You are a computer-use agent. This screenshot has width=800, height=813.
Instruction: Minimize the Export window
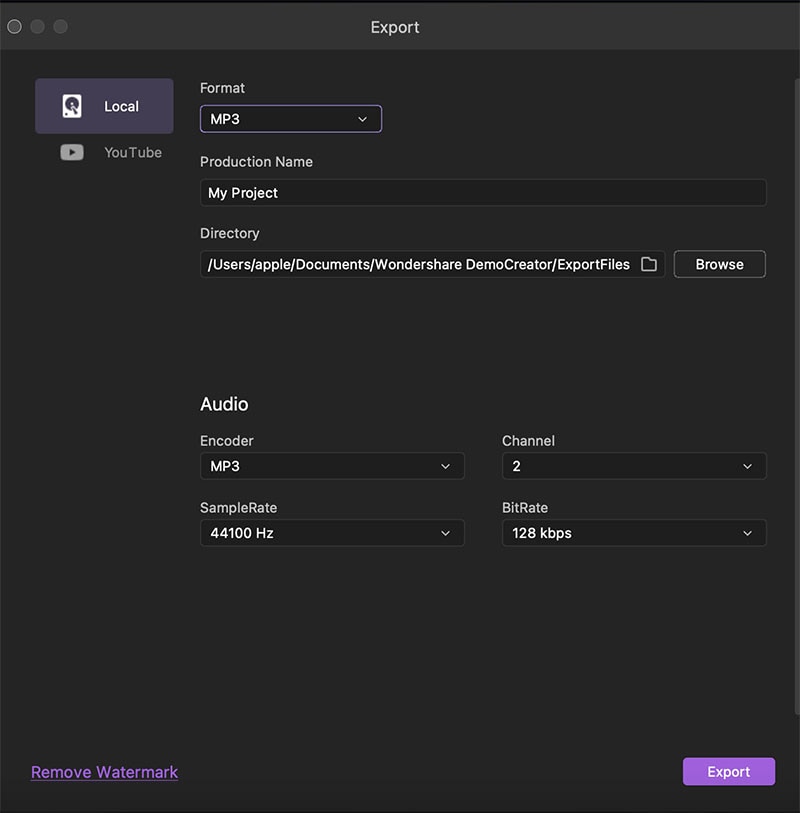pyautogui.click(x=38, y=27)
